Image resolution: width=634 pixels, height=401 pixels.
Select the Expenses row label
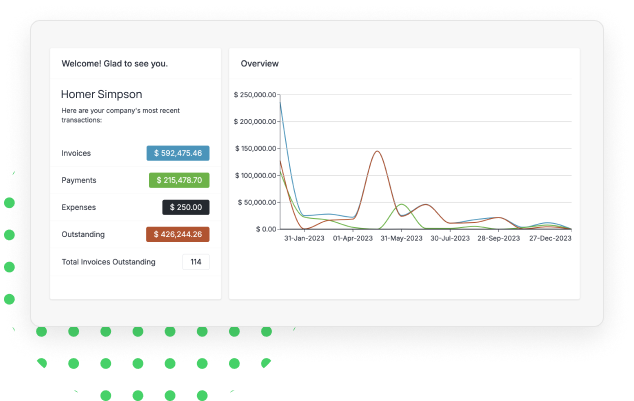tap(79, 207)
